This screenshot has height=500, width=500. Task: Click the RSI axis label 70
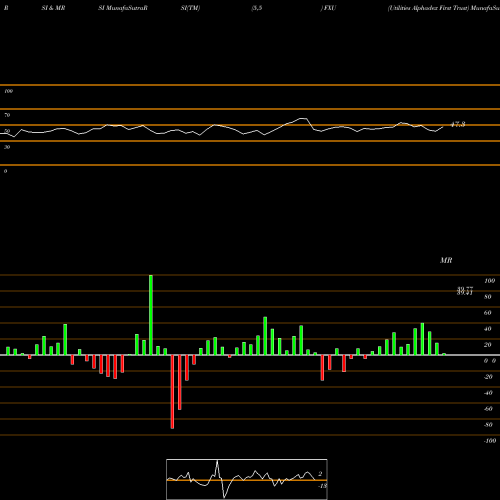click(7, 115)
